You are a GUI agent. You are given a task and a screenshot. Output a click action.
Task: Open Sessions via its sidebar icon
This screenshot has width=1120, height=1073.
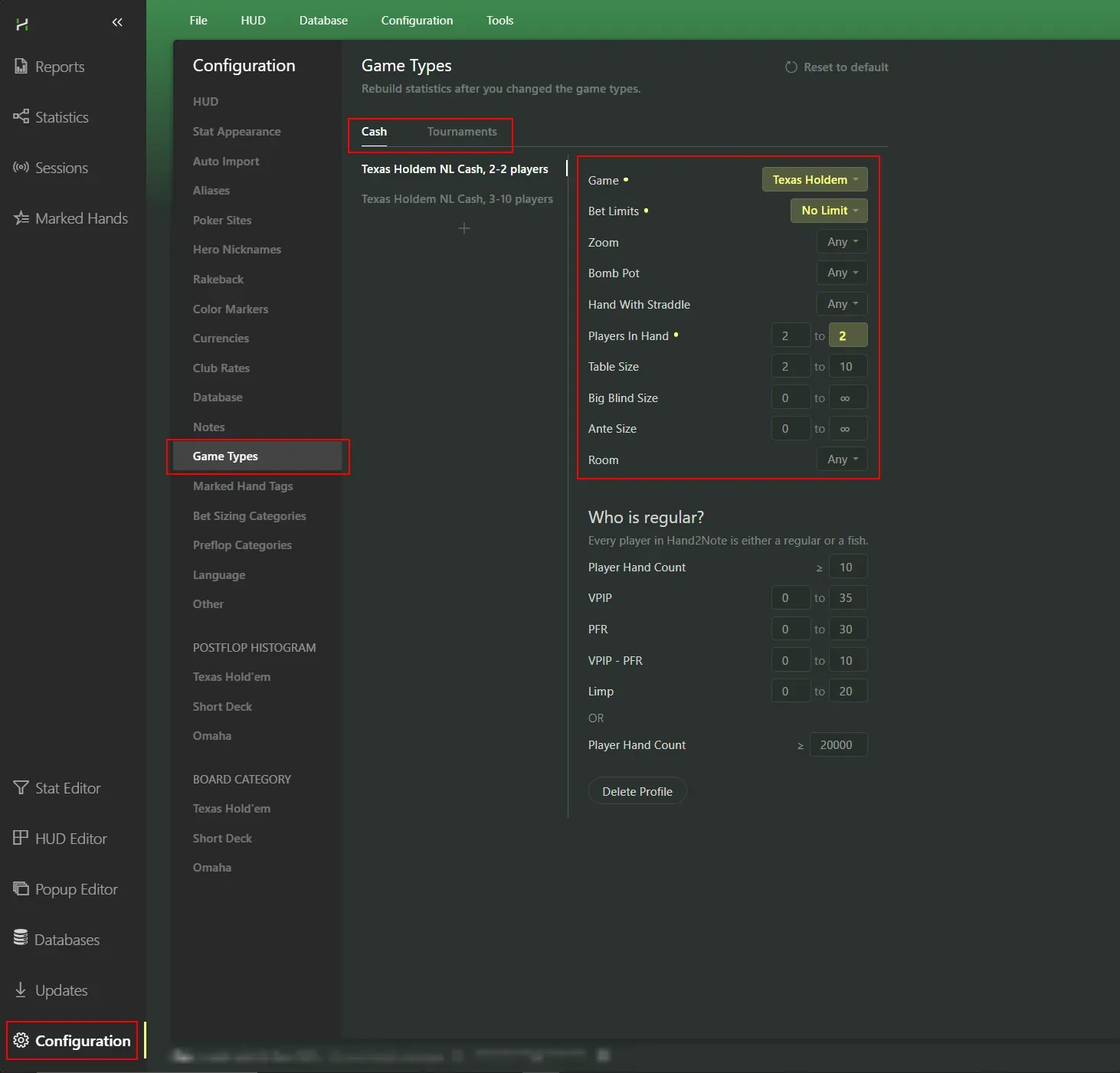click(x=21, y=168)
